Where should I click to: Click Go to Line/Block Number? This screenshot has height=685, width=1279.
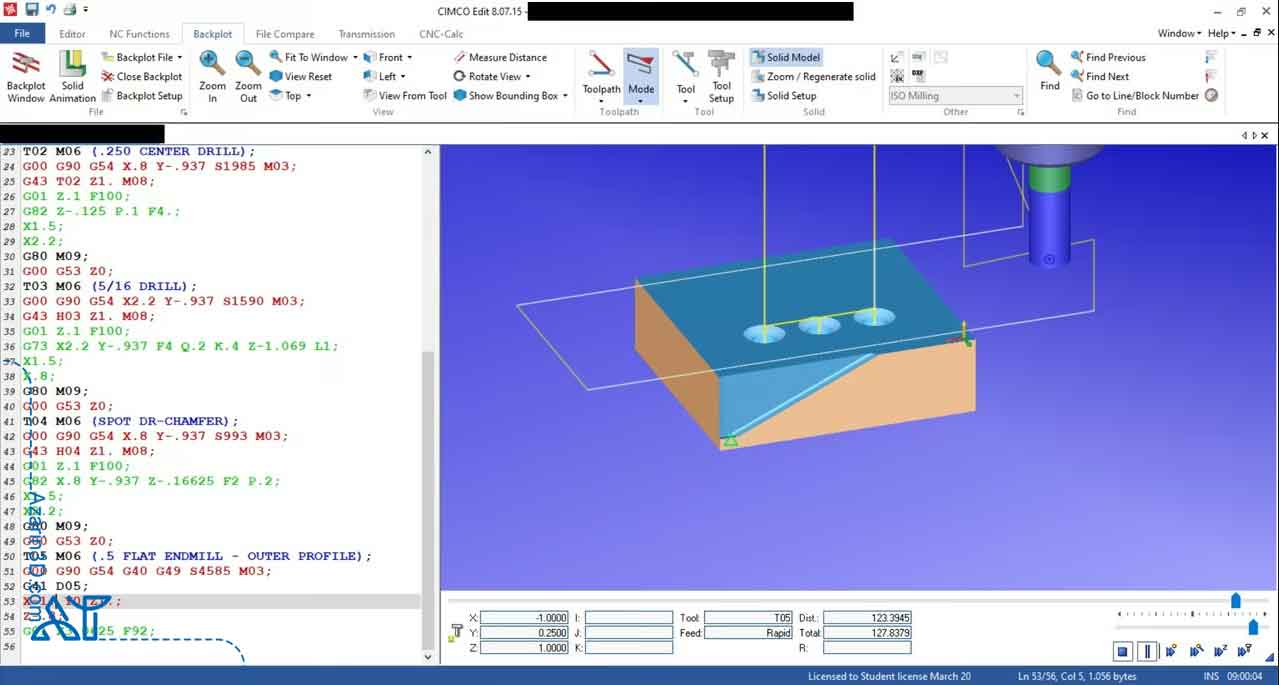tap(1142, 96)
